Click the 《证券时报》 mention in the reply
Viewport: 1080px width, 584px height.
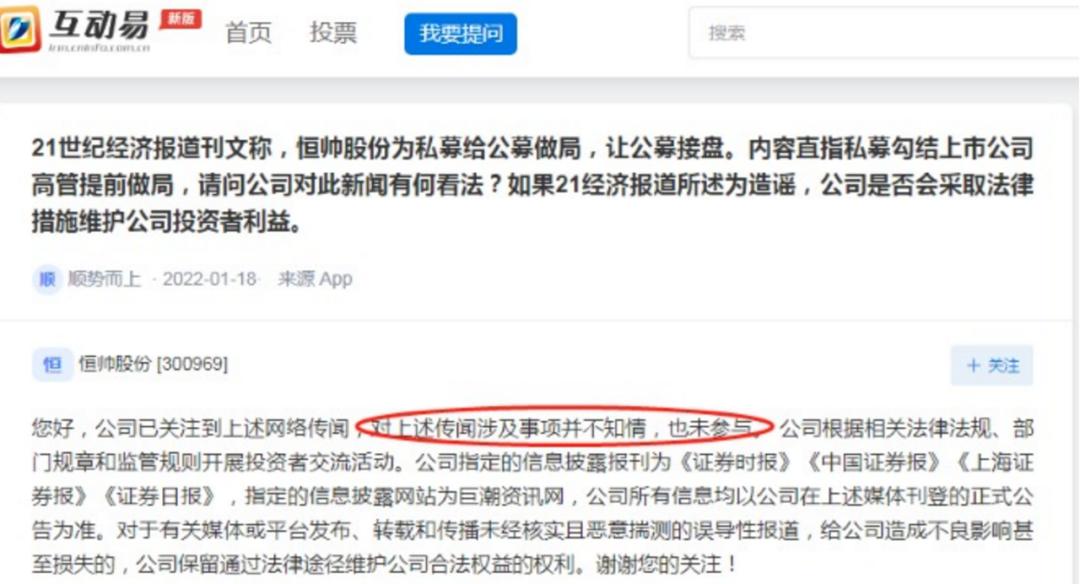click(735, 462)
